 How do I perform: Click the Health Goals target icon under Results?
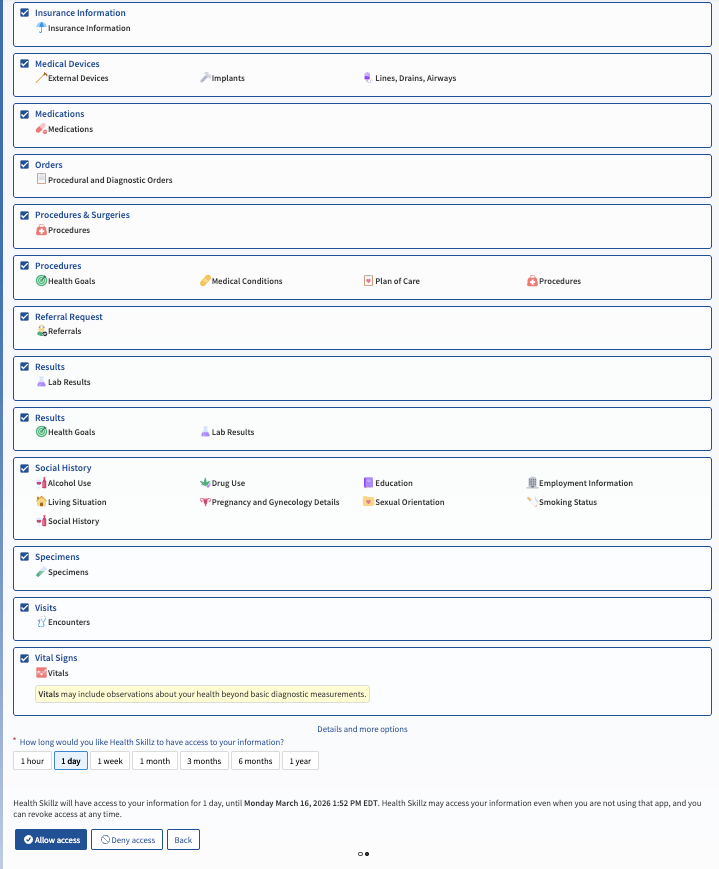(x=41, y=432)
